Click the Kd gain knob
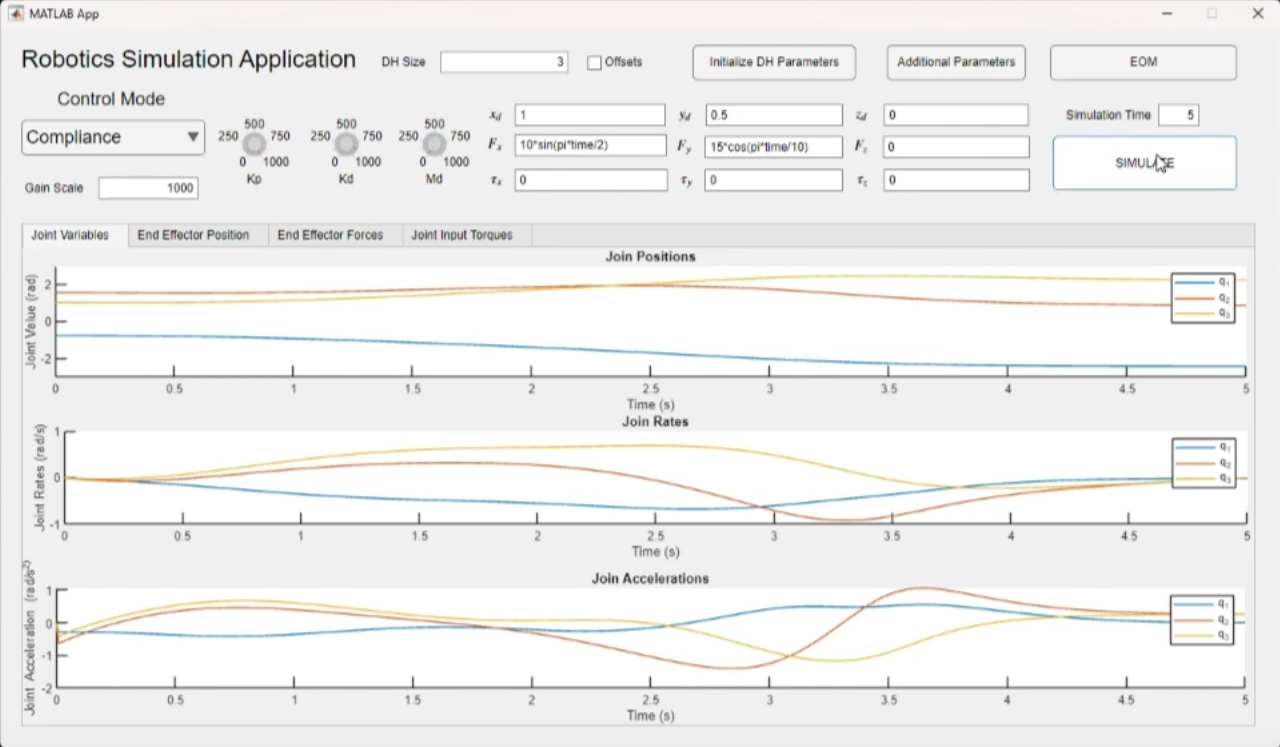This screenshot has width=1280, height=747. pos(346,144)
